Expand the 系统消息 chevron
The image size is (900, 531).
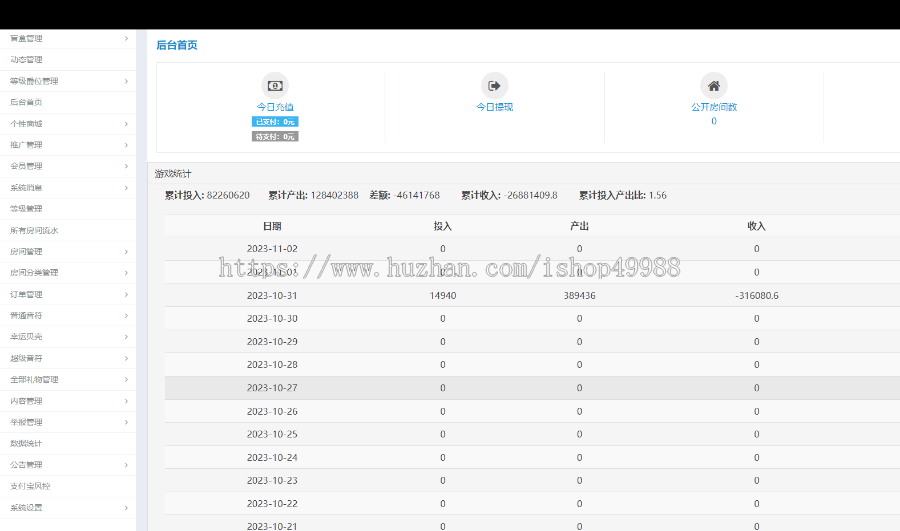(x=126, y=188)
